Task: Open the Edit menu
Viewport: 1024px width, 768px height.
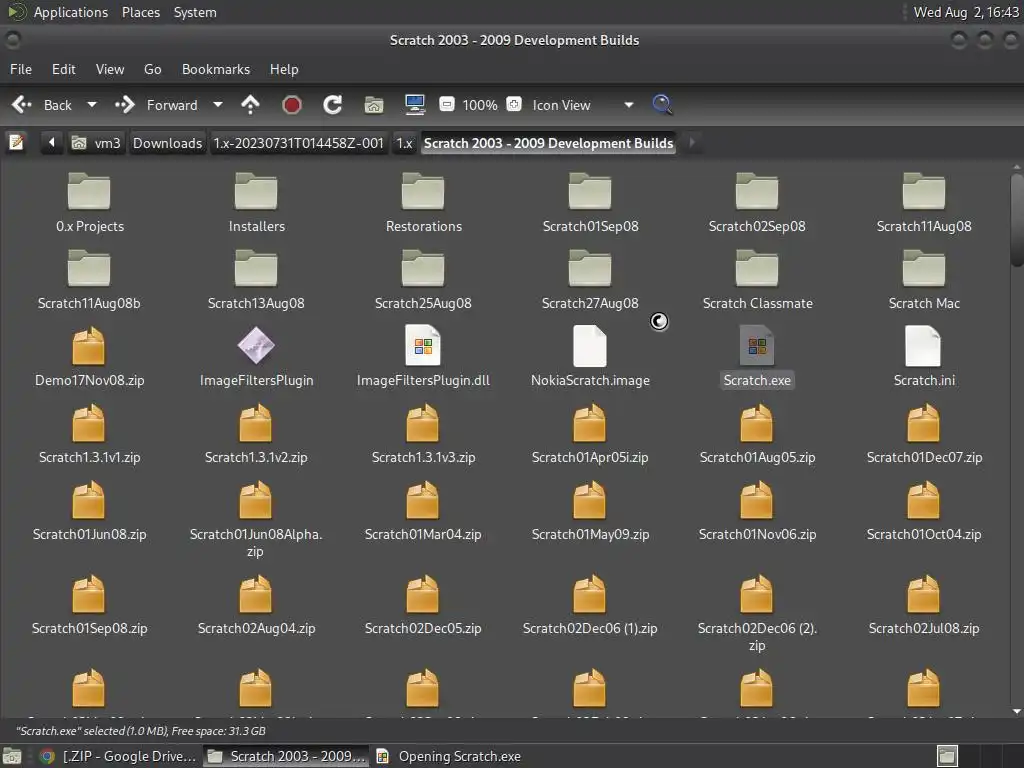Action: click(x=63, y=69)
